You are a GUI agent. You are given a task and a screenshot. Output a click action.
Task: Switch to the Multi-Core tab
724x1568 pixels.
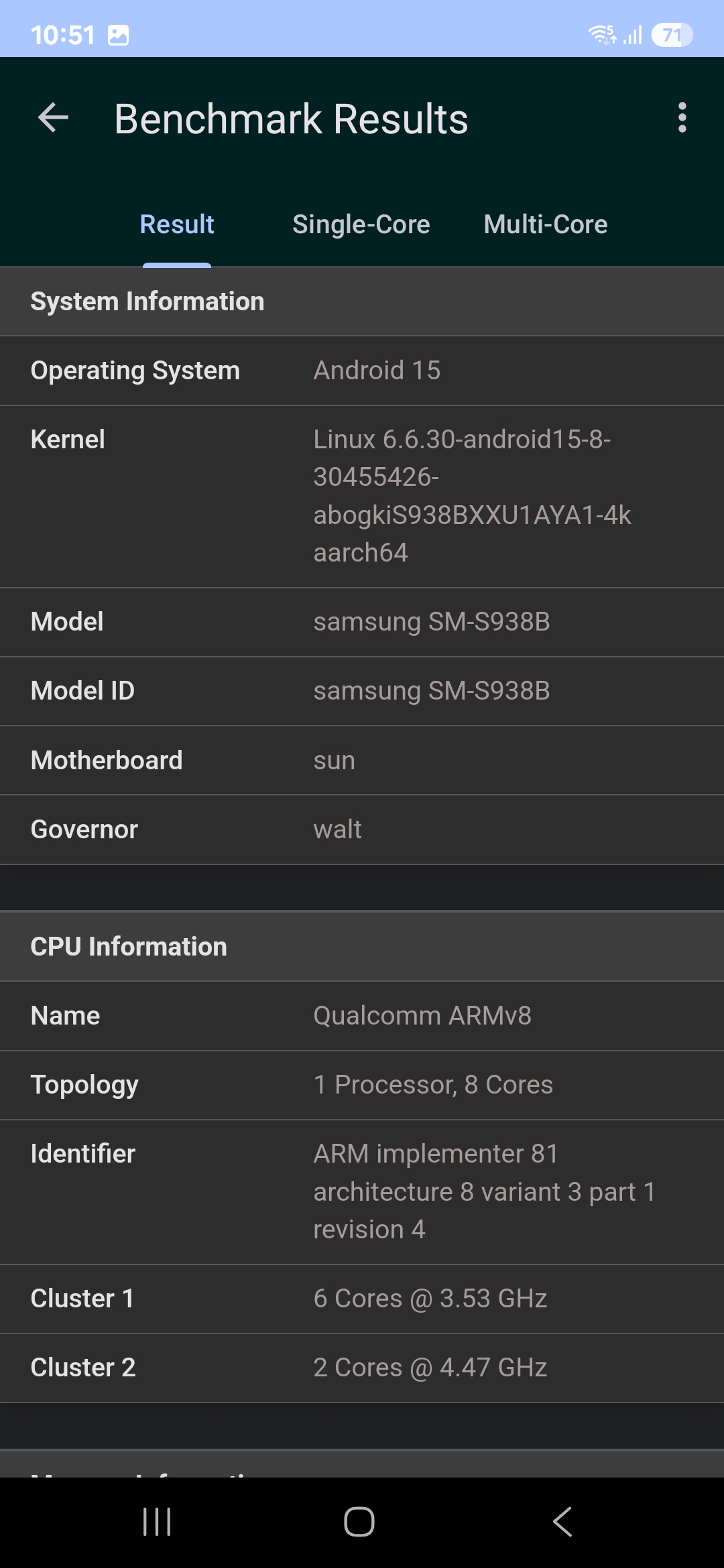(x=545, y=224)
